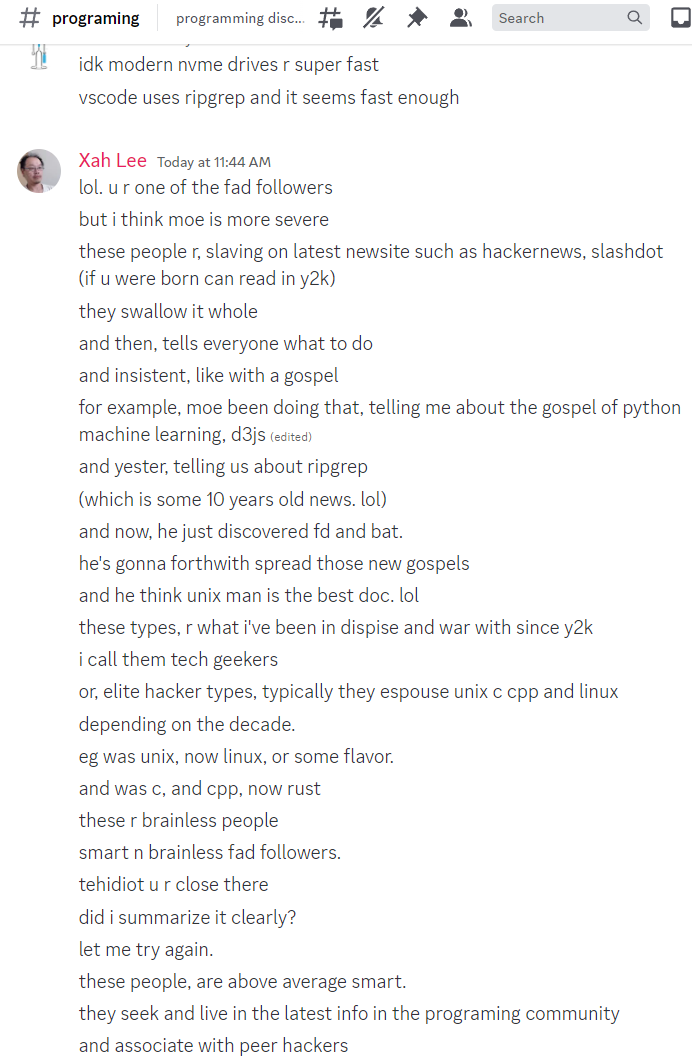Select message 'did i summarize it clearly?'
This screenshot has width=692, height=1061.
click(x=187, y=918)
